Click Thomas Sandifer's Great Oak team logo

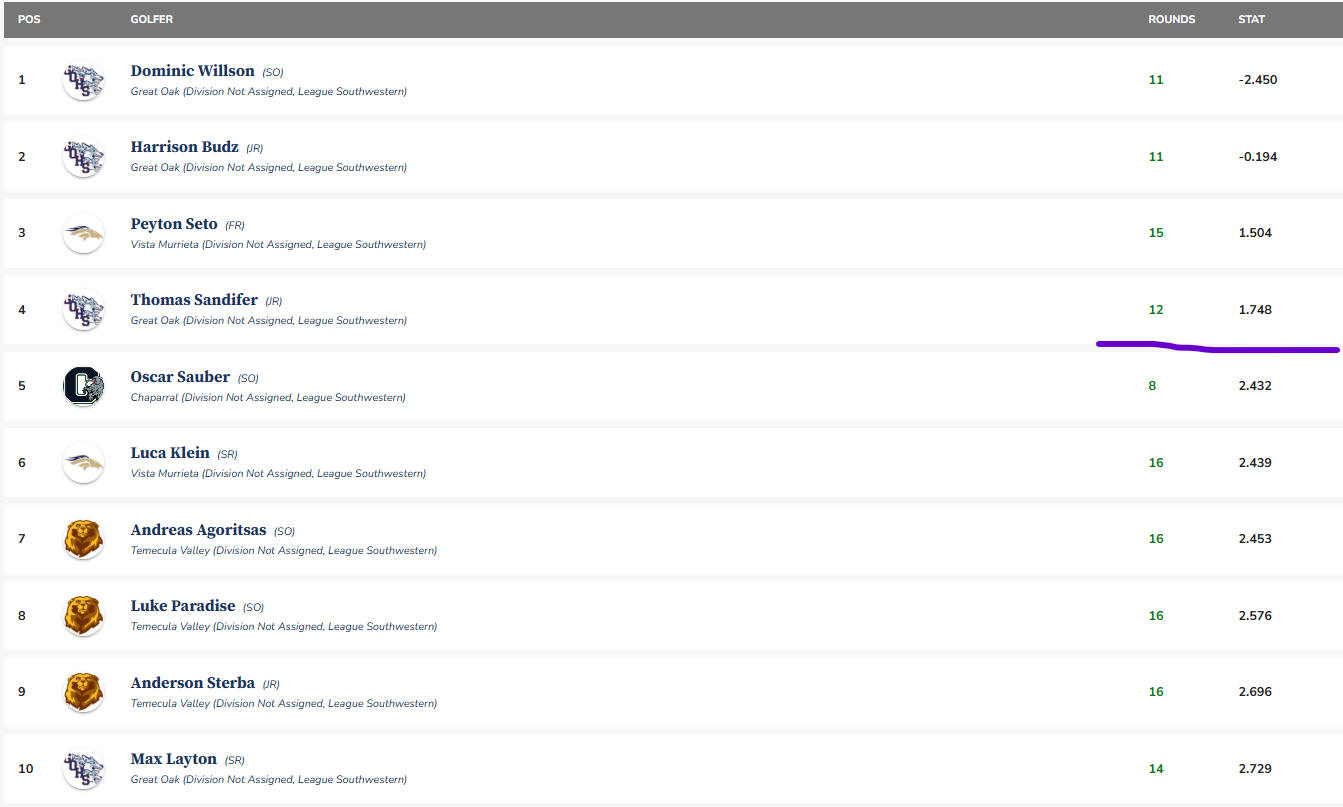click(x=83, y=310)
